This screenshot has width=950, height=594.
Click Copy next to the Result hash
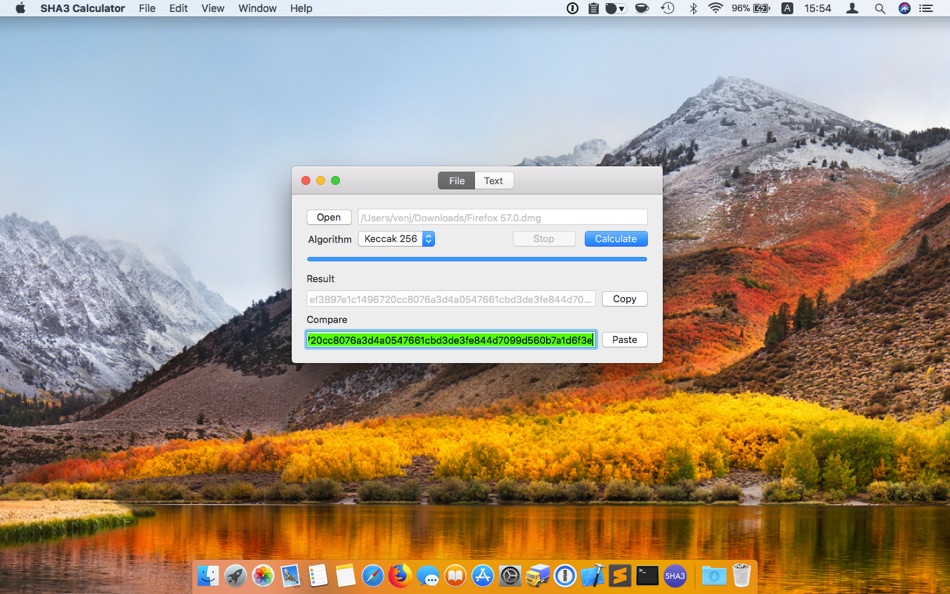pyautogui.click(x=624, y=299)
